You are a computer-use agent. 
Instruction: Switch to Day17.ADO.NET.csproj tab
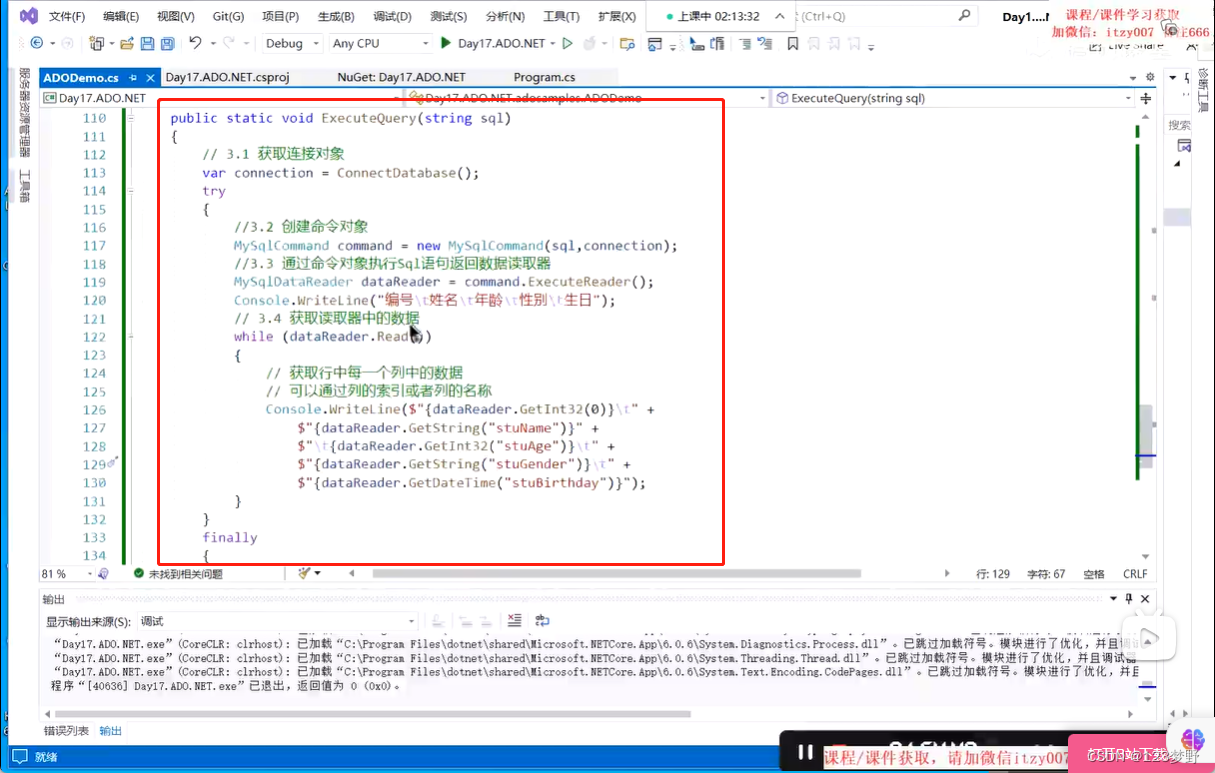[226, 77]
